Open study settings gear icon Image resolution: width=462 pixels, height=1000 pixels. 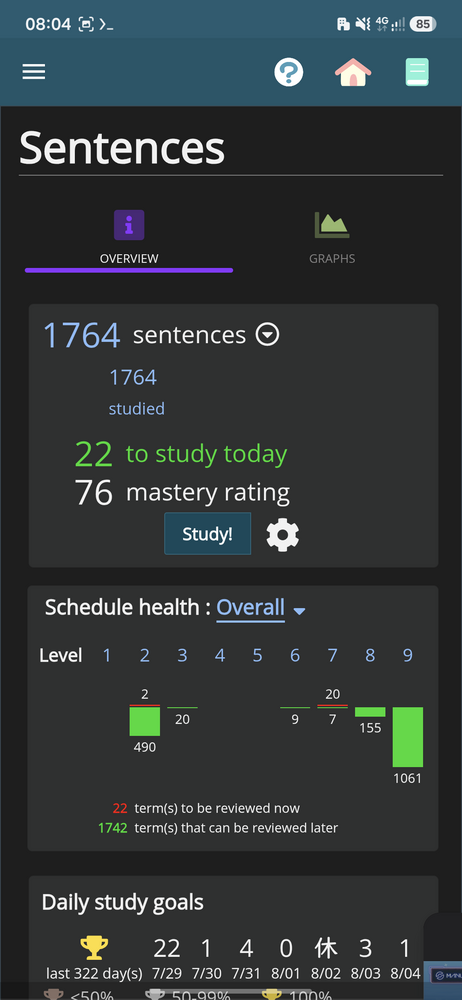coord(283,534)
